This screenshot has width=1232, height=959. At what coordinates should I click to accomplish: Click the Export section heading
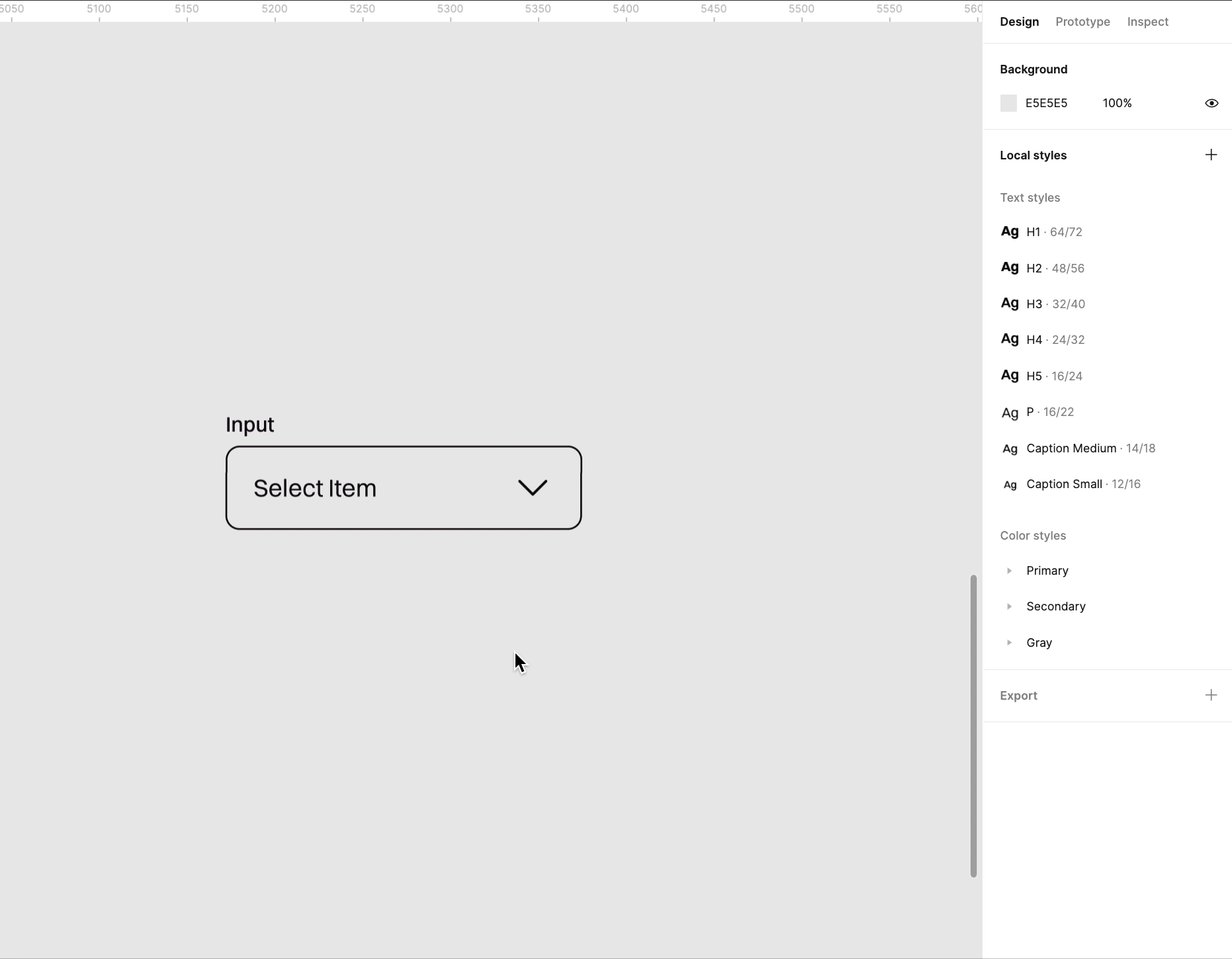point(1018,696)
